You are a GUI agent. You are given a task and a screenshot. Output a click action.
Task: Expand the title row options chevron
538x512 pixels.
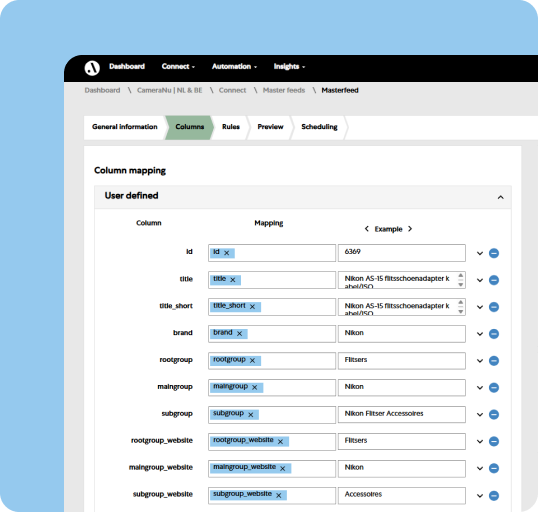click(x=480, y=280)
